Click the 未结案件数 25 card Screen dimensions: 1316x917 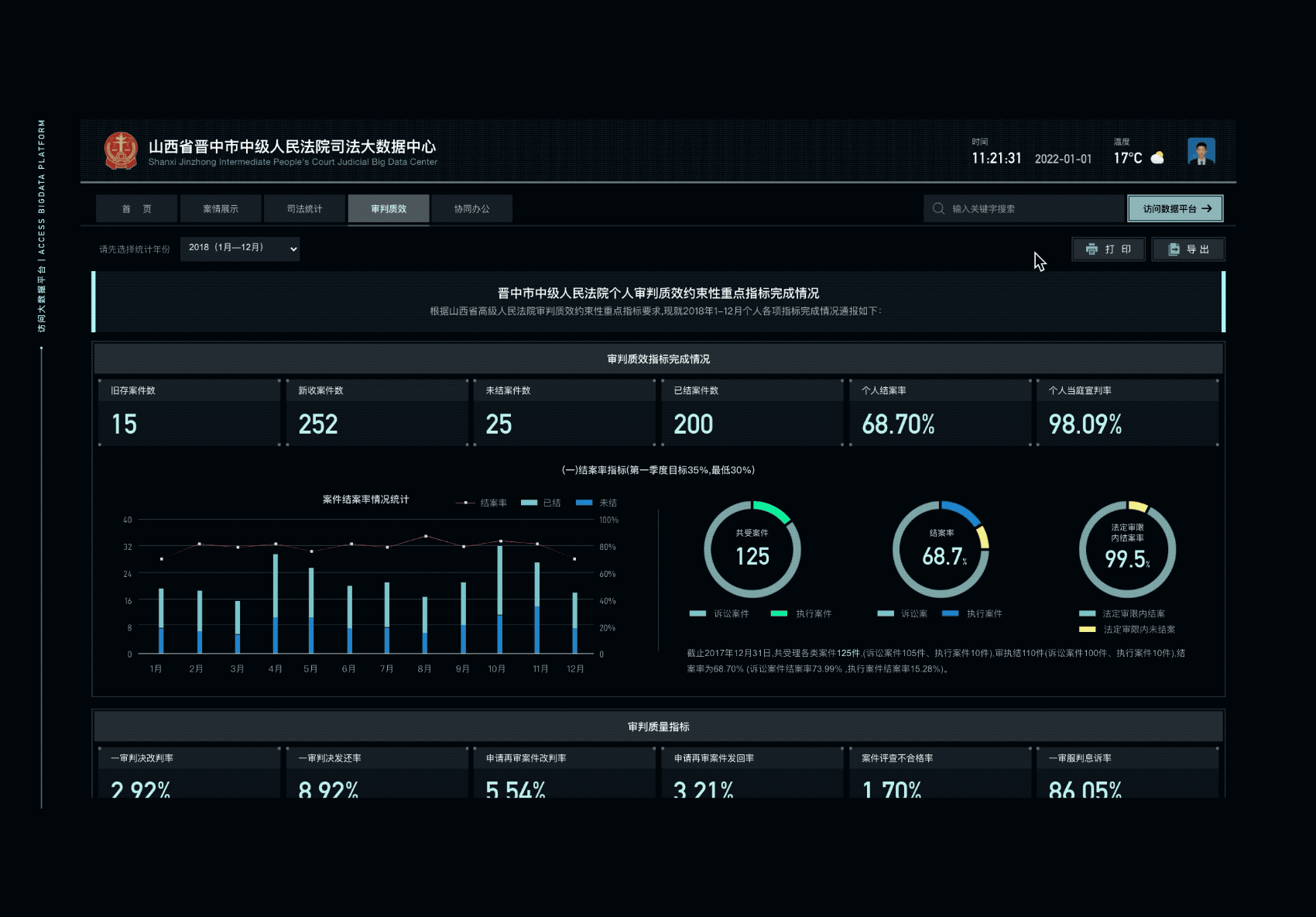(564, 412)
